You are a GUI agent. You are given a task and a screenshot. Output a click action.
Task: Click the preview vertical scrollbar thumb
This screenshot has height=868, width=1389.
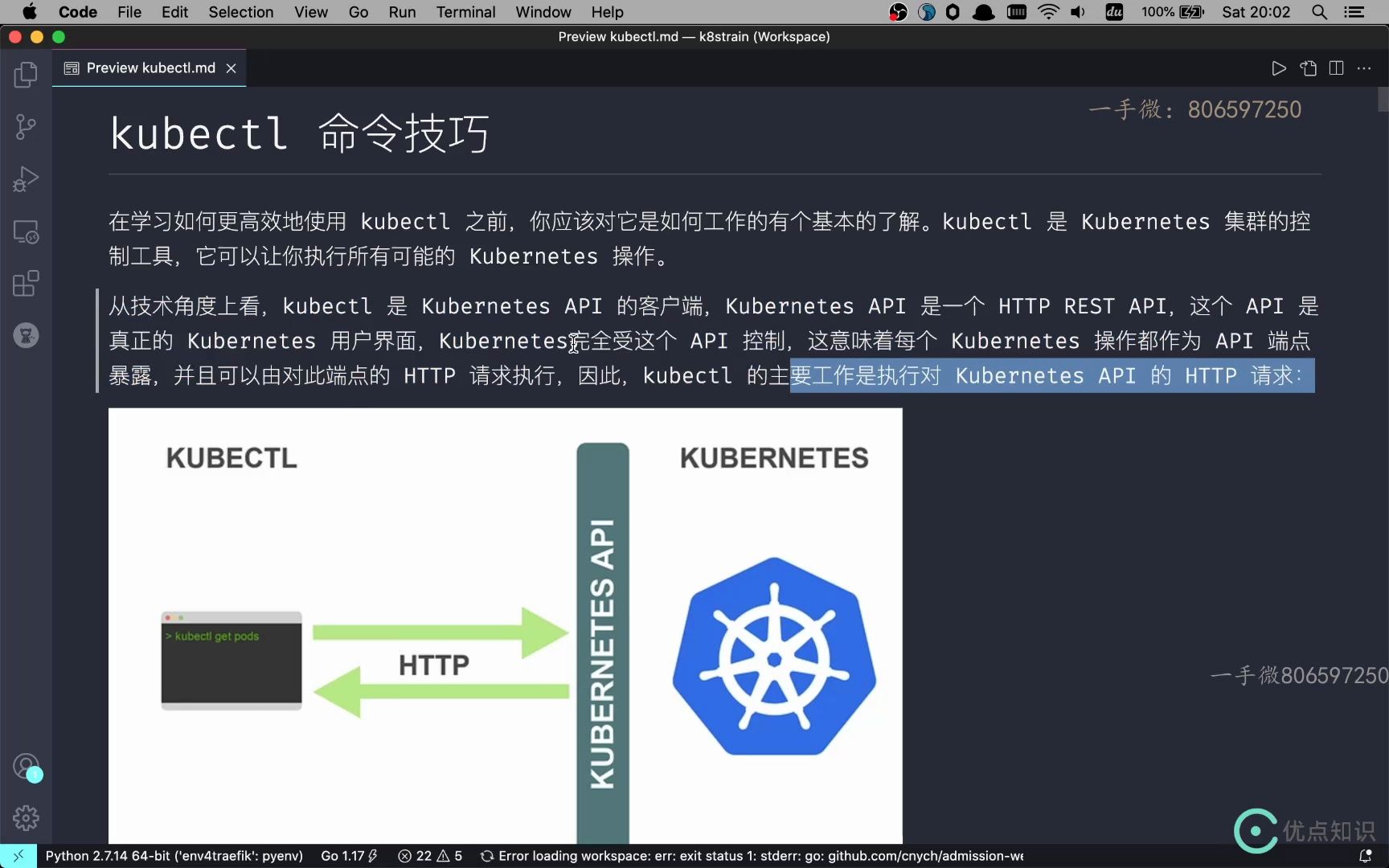[1383, 99]
